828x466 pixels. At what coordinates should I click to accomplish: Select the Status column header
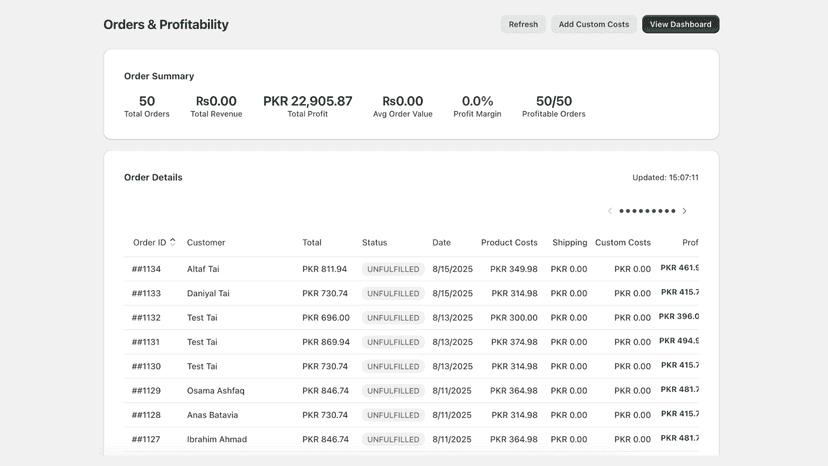(x=374, y=243)
